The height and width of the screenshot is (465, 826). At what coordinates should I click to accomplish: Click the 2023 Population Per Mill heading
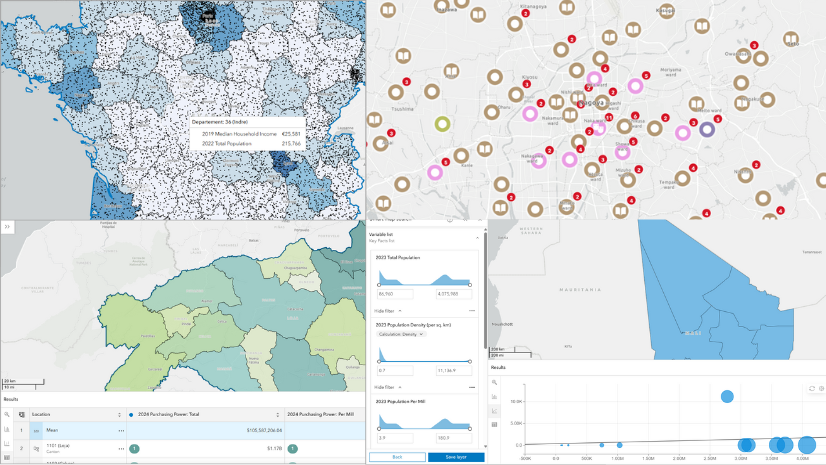pos(398,401)
